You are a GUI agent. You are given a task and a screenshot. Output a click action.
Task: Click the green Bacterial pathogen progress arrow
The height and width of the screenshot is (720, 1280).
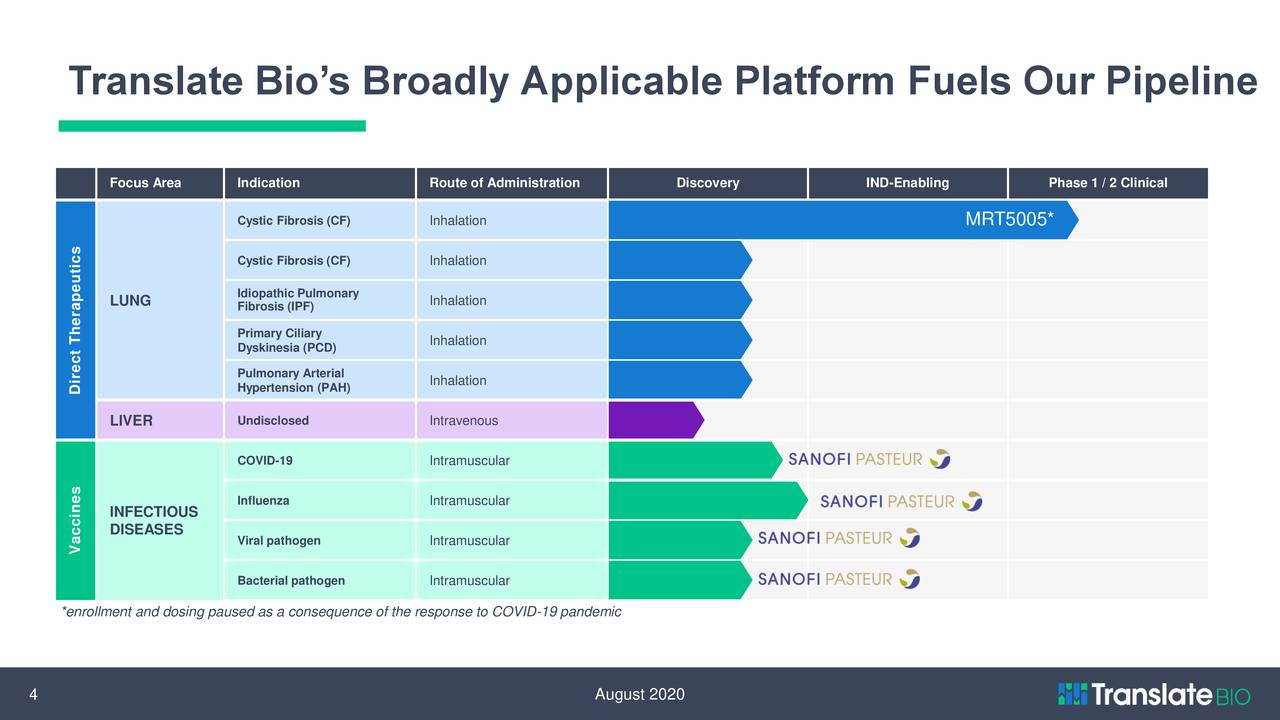click(680, 580)
